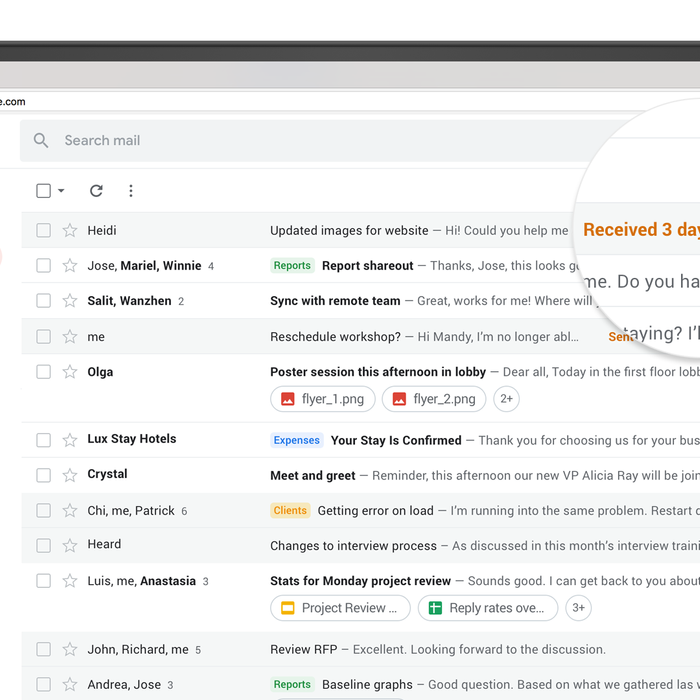Viewport: 700px width, 700px height.
Task: Star the Luis, me, Anastasia thread
Action: click(70, 581)
